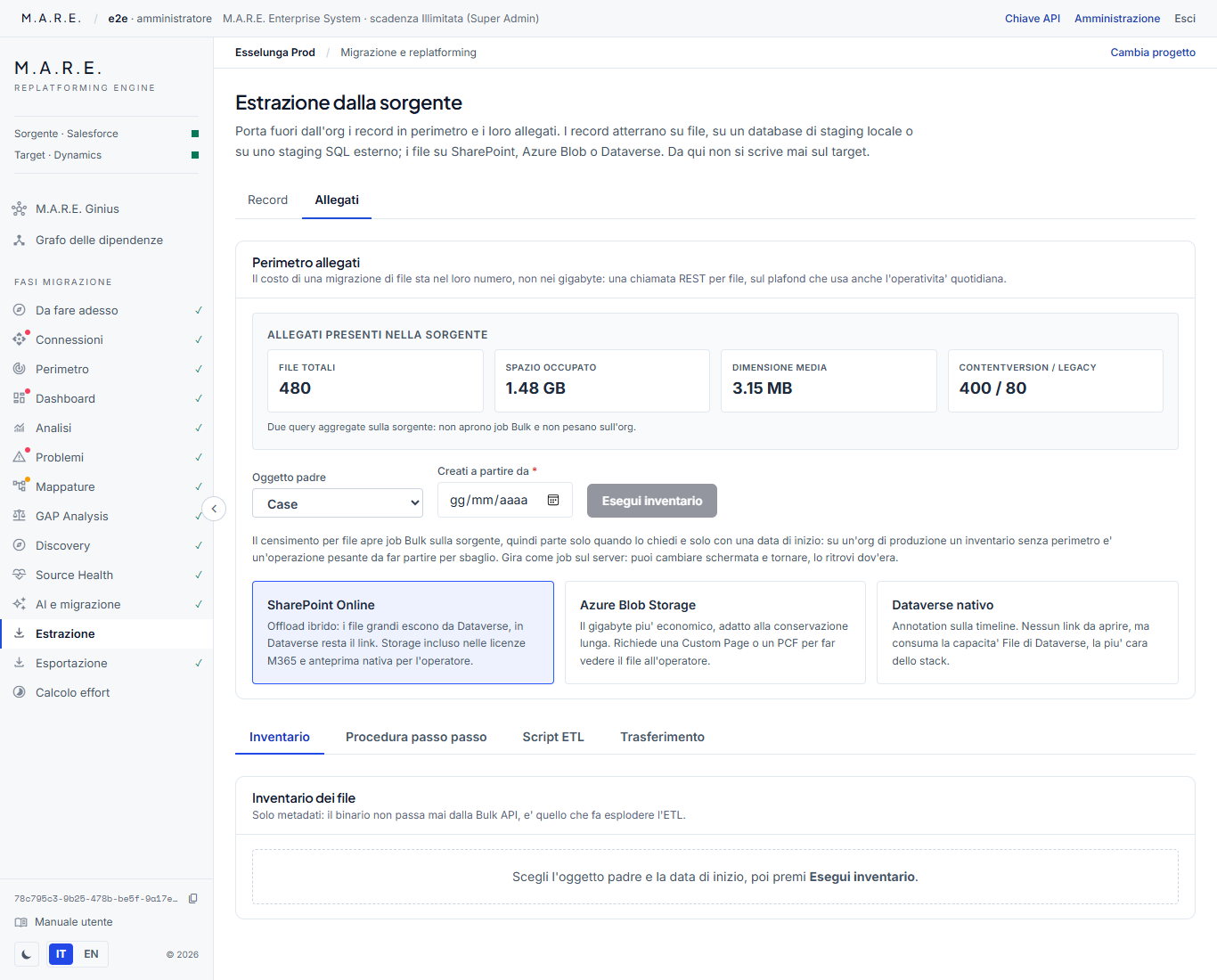Open the Oggetto padre dropdown

[338, 503]
